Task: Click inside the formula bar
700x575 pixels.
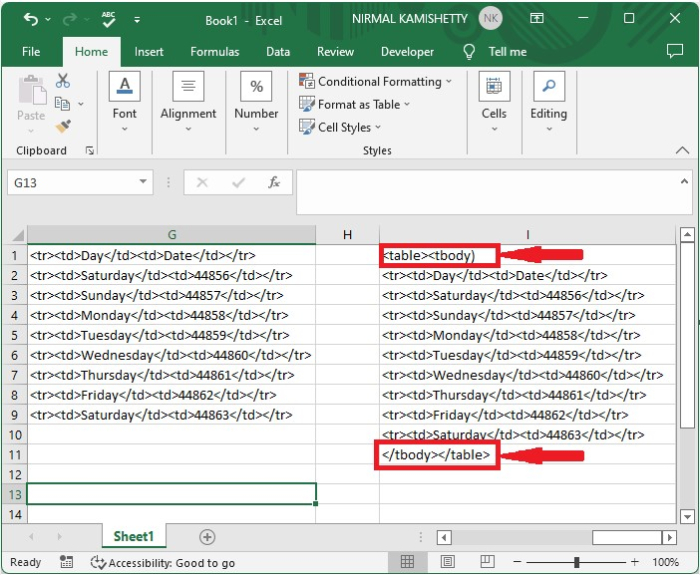Action: pyautogui.click(x=487, y=192)
